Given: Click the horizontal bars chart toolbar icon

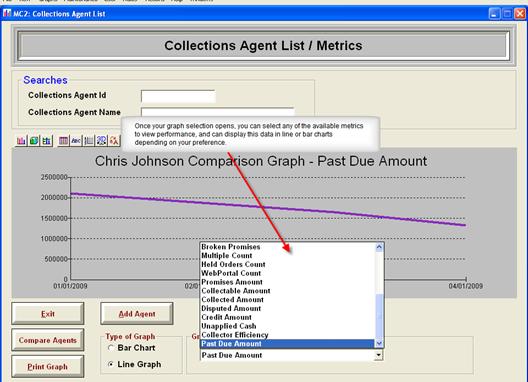Looking at the screenshot, I should [x=46, y=140].
